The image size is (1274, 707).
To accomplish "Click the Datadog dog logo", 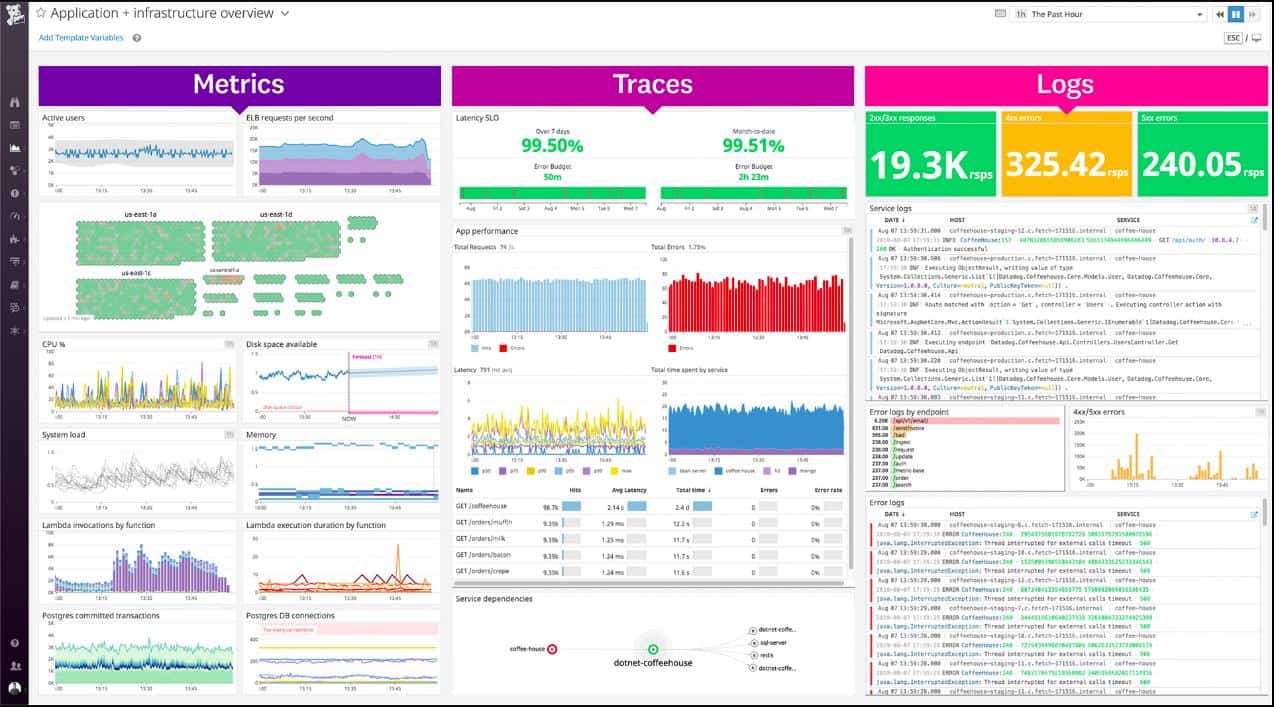I will pos(15,18).
